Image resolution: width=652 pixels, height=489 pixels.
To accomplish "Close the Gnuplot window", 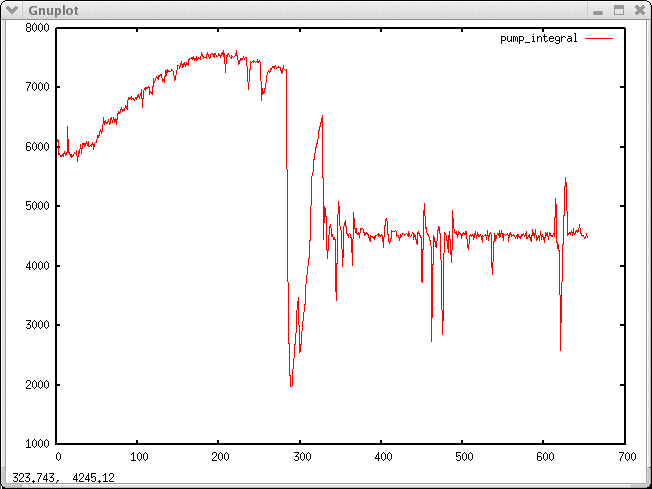I will (640, 10).
